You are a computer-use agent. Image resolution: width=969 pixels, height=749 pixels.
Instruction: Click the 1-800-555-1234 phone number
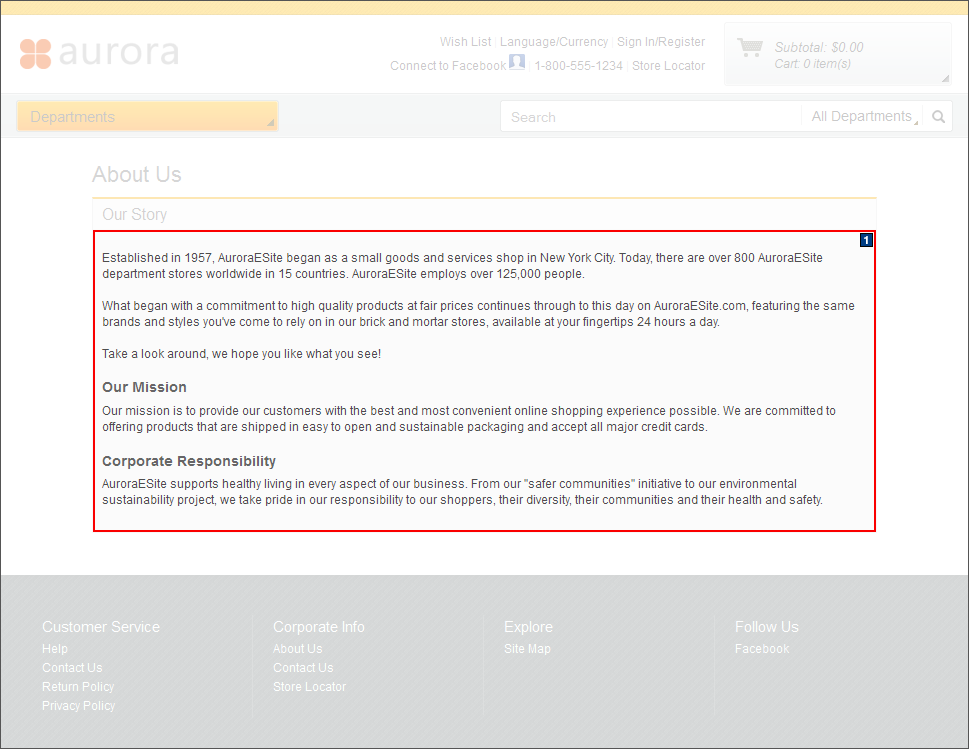point(578,66)
